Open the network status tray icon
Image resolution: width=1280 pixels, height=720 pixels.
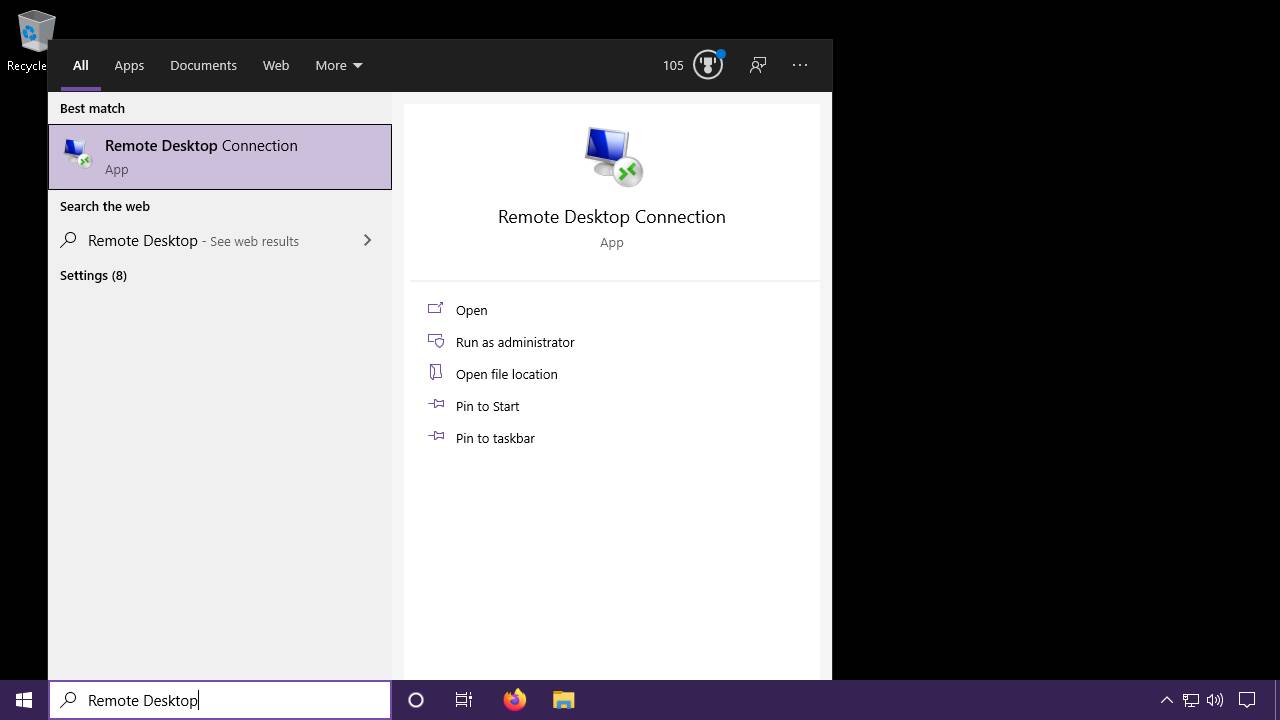[1190, 700]
